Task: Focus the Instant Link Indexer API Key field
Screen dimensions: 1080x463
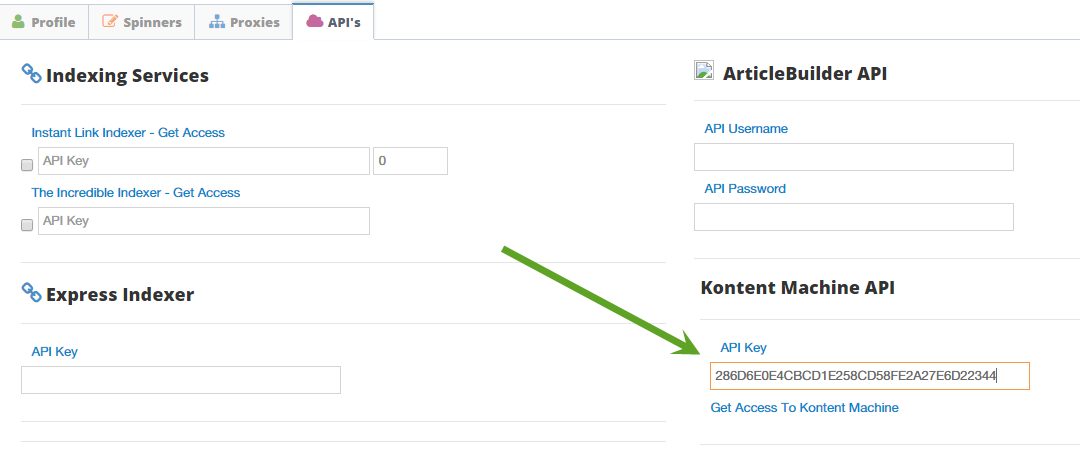Action: coord(204,161)
